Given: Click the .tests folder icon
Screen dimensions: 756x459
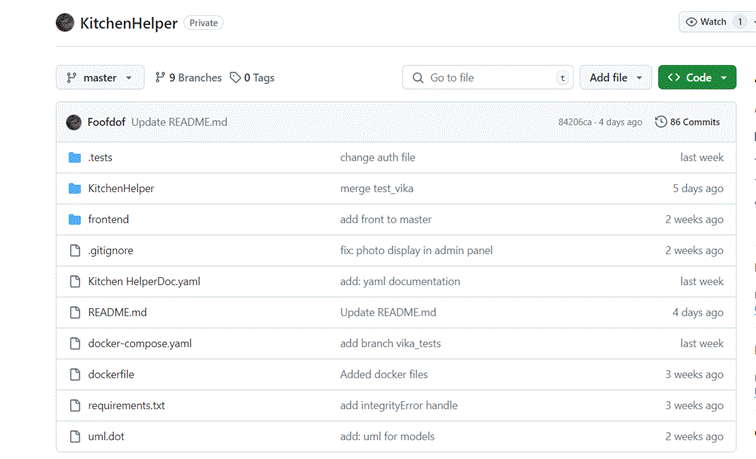Looking at the screenshot, I should [74, 157].
